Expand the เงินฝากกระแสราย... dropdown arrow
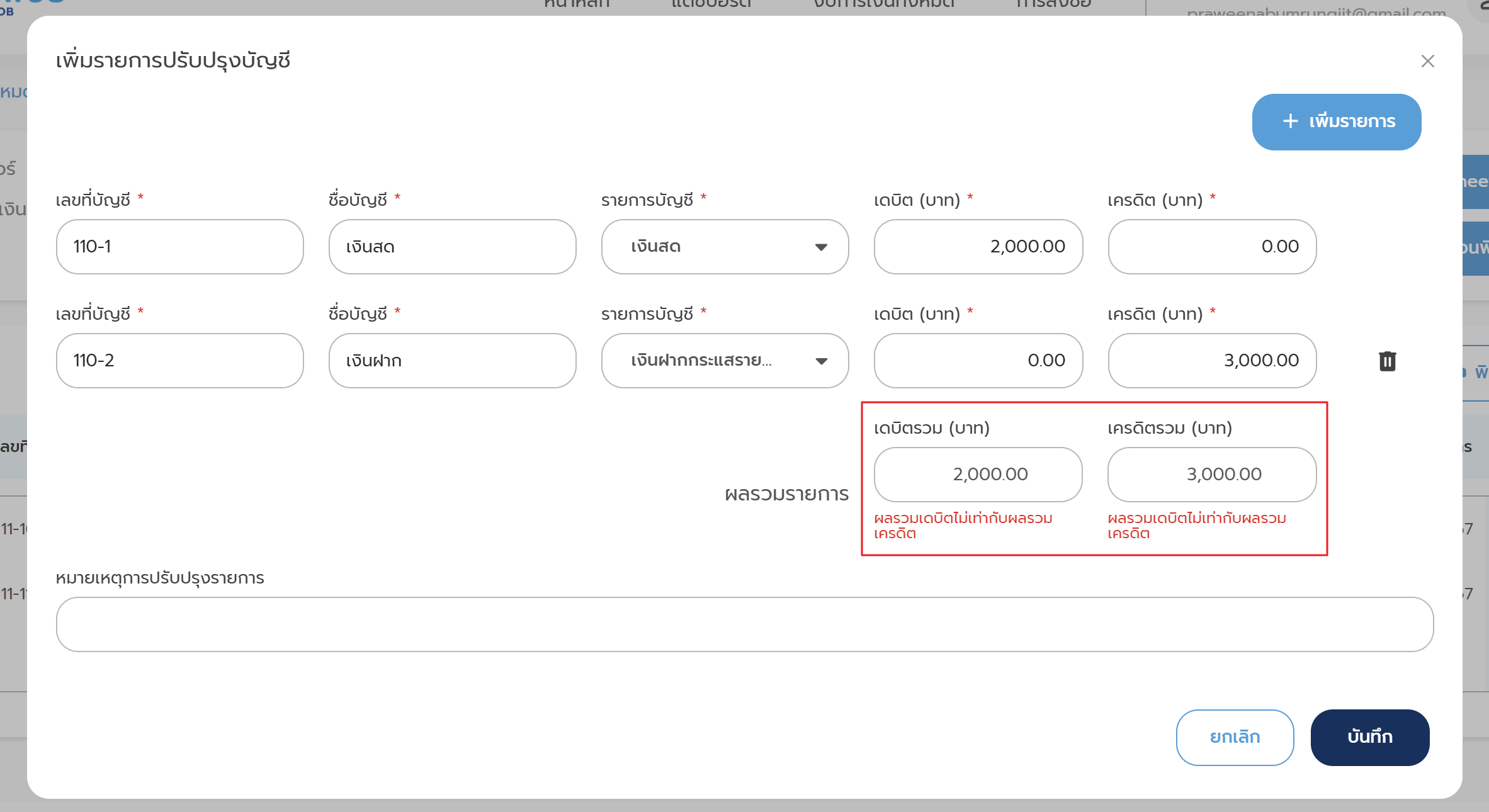This screenshot has height=812, width=1489. pyautogui.click(x=820, y=361)
